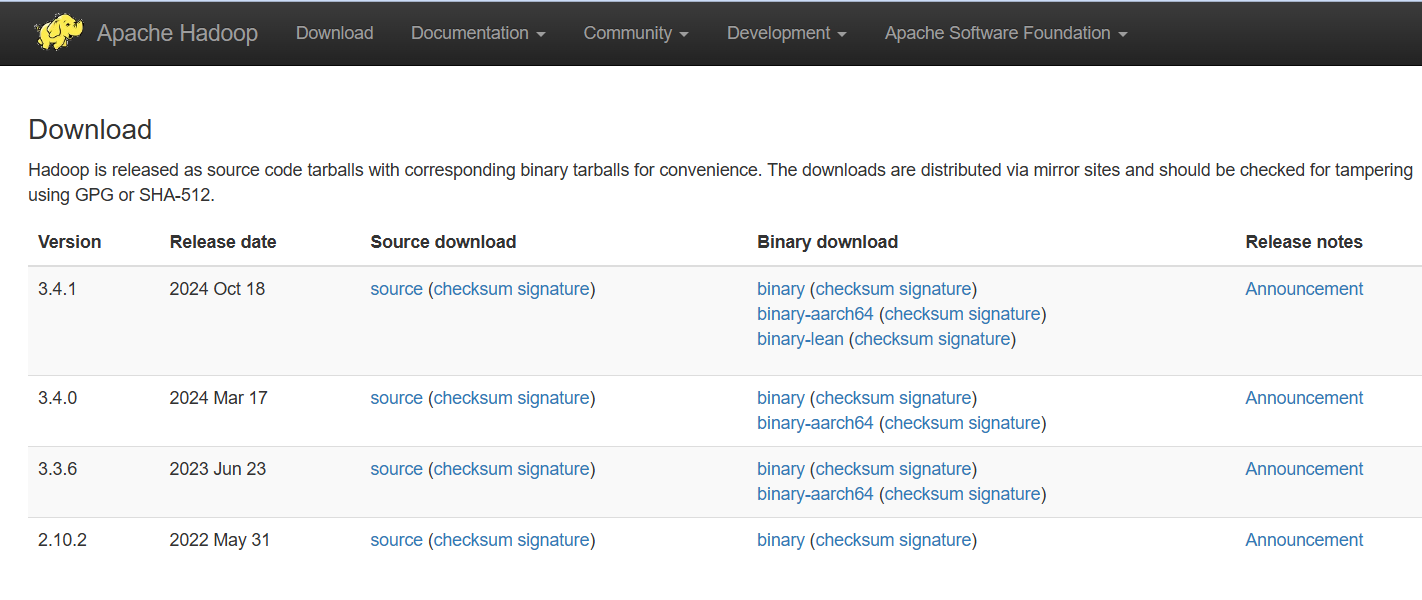Select the version 3.4.0 cell
1422x600 pixels.
57,398
